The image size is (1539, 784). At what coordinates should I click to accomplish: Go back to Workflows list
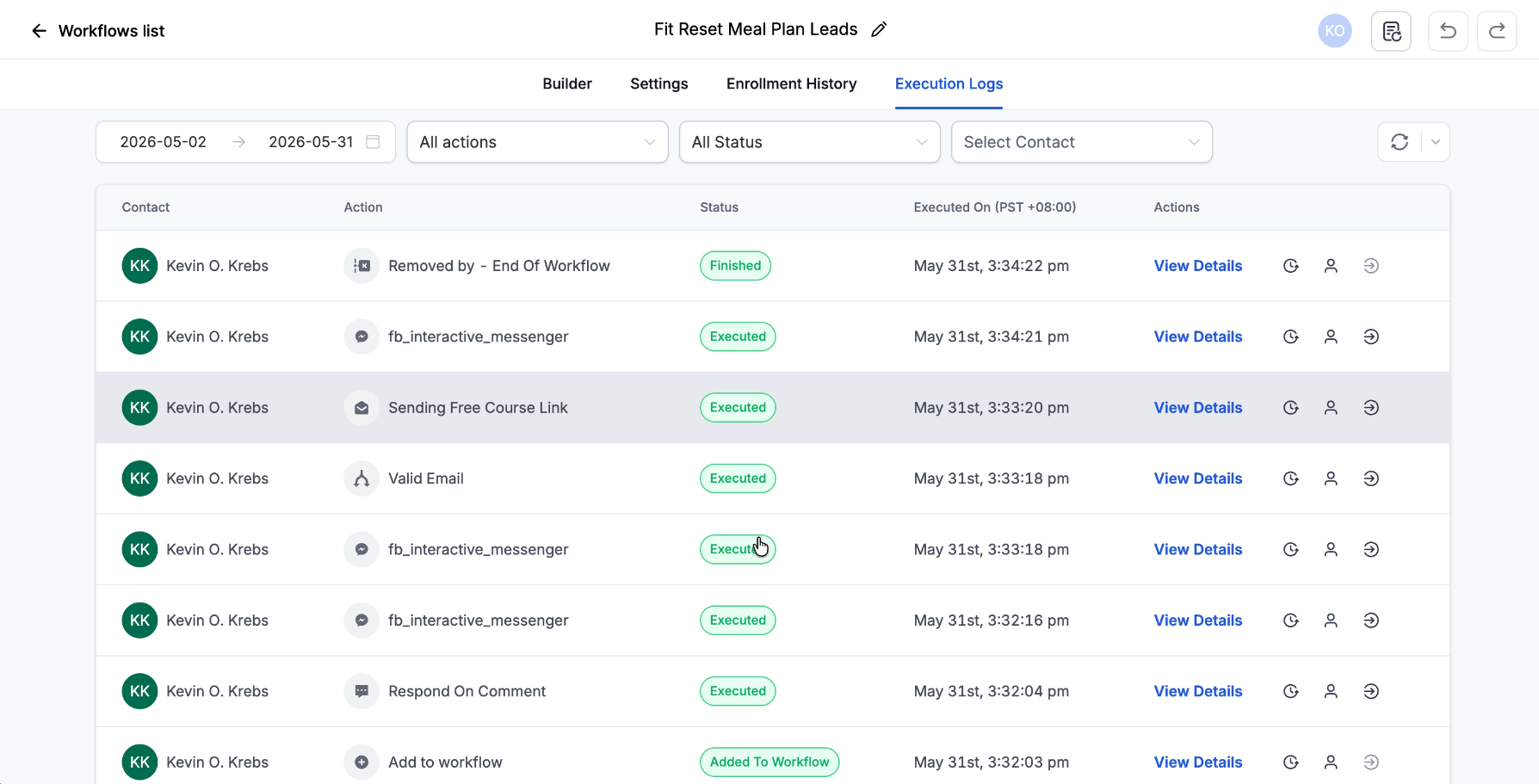(97, 31)
